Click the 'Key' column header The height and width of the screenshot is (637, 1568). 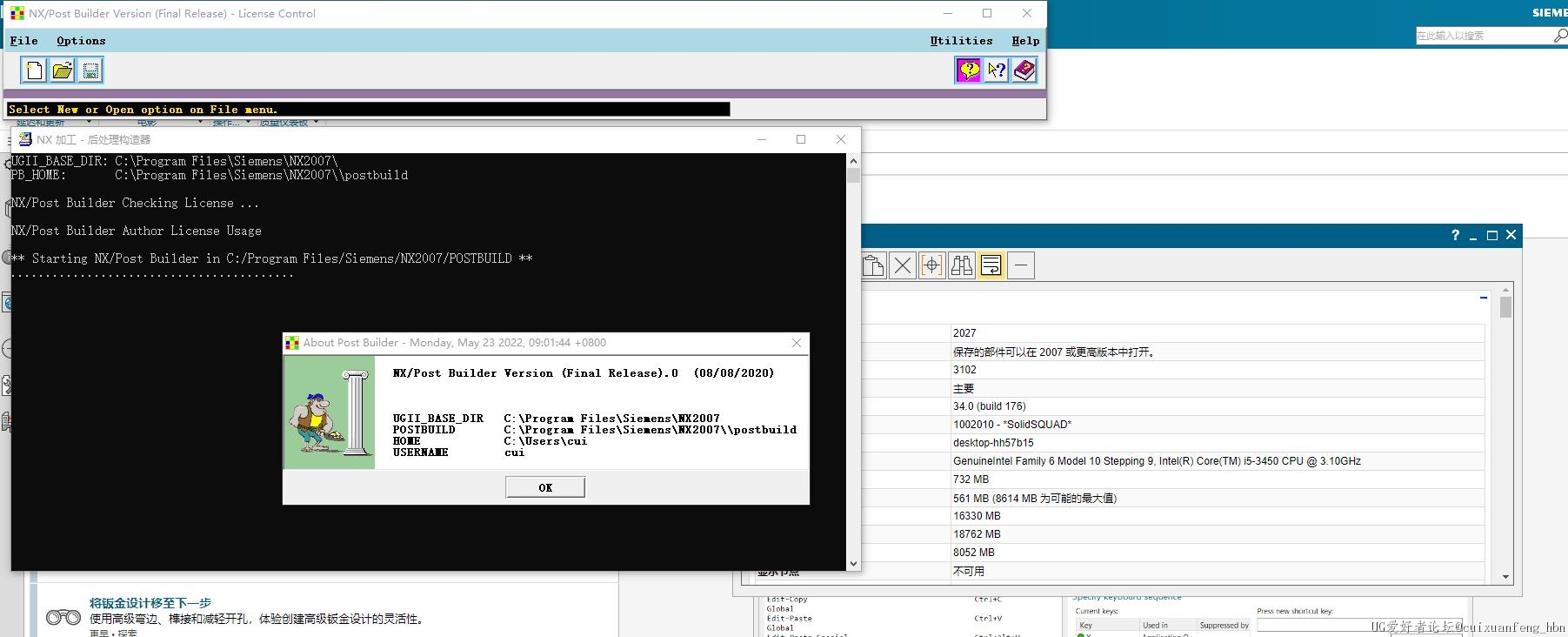[1107, 626]
